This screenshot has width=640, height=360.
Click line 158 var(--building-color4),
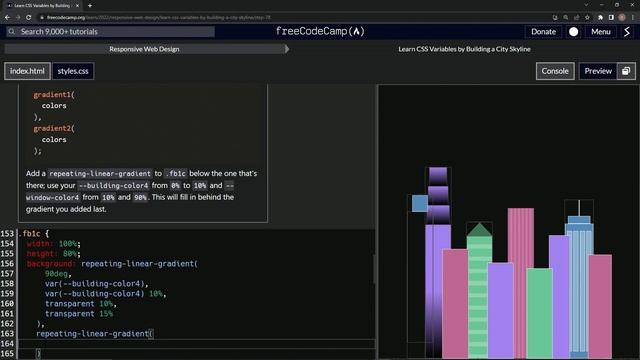97,284
